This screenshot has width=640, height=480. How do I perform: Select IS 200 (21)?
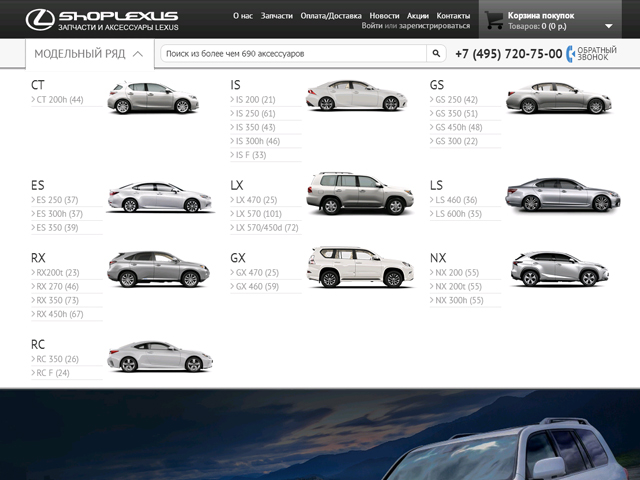point(255,100)
